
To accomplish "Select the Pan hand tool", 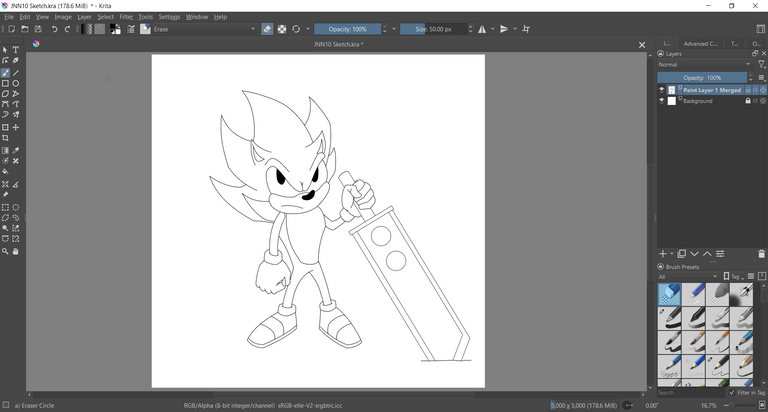I will [16, 251].
